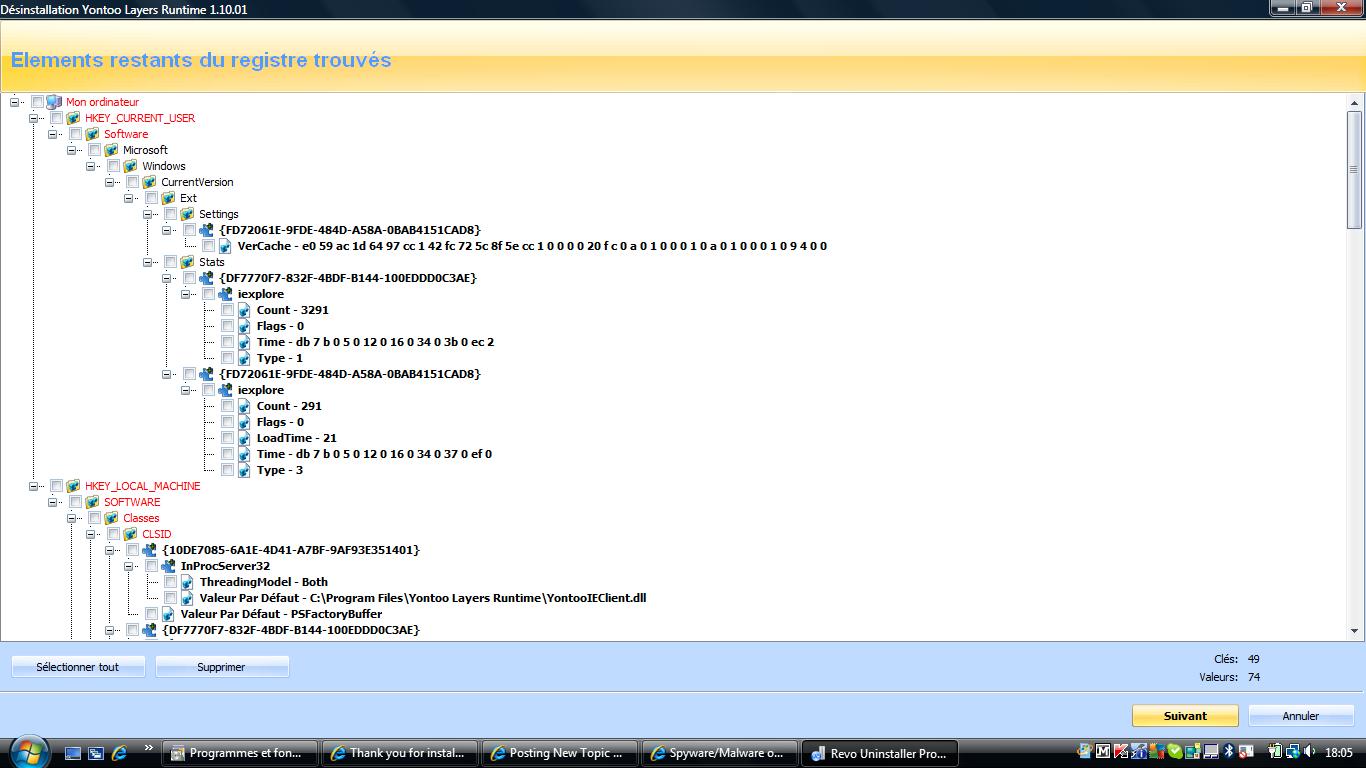Switch to Programmes et fon... taskbar window
1366x768 pixels.
coord(240,753)
